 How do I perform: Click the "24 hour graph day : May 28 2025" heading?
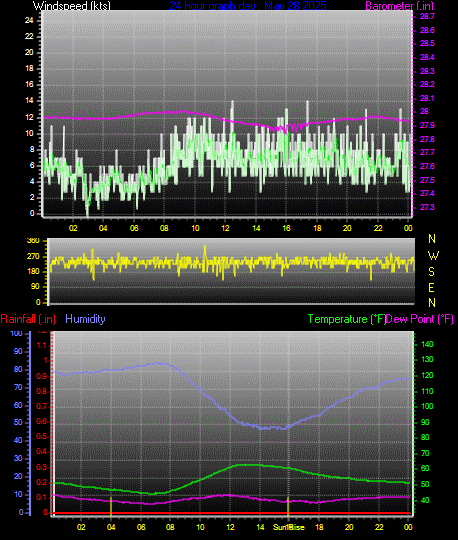(248, 6)
